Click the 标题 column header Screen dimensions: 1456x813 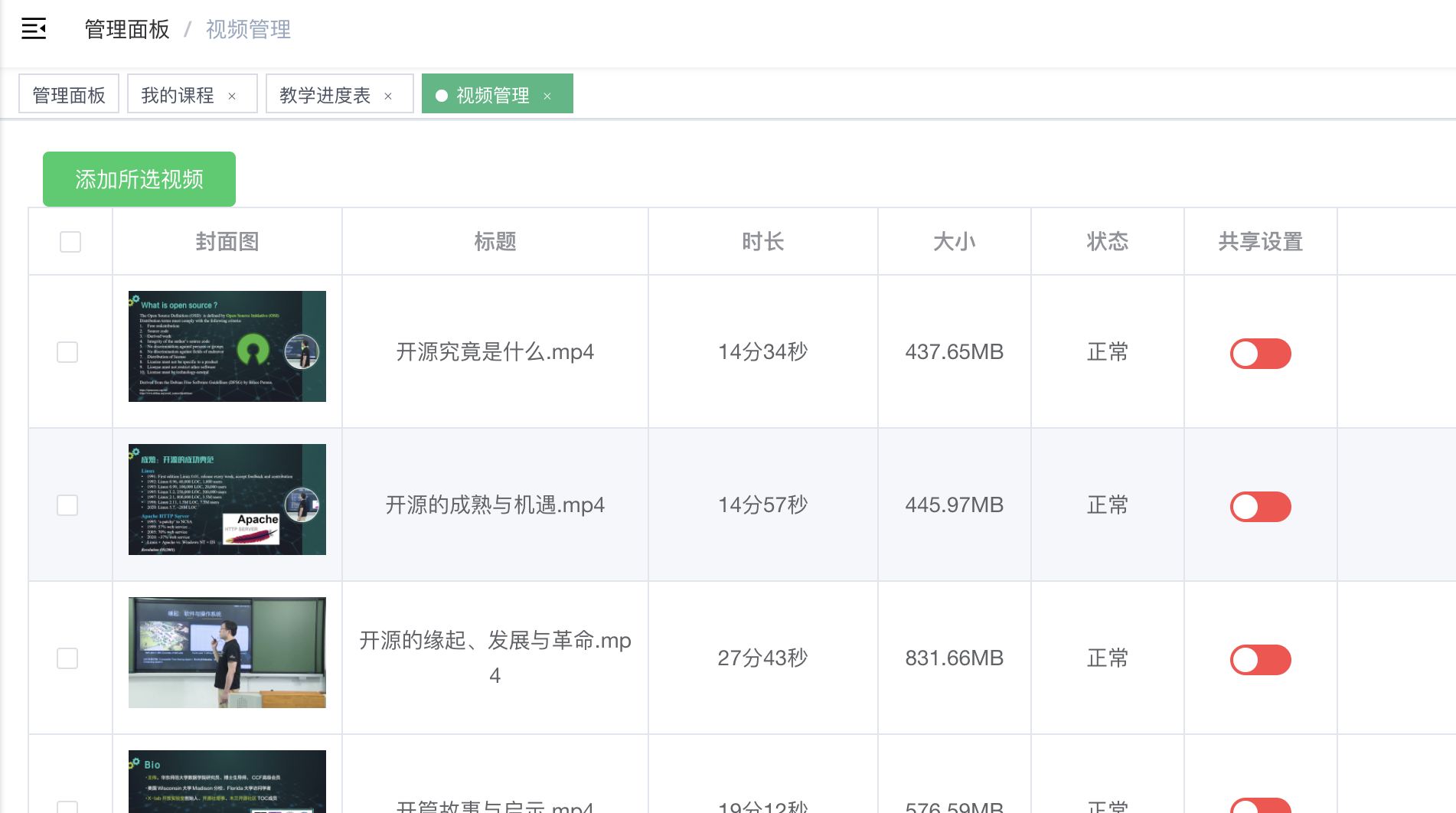click(x=495, y=242)
